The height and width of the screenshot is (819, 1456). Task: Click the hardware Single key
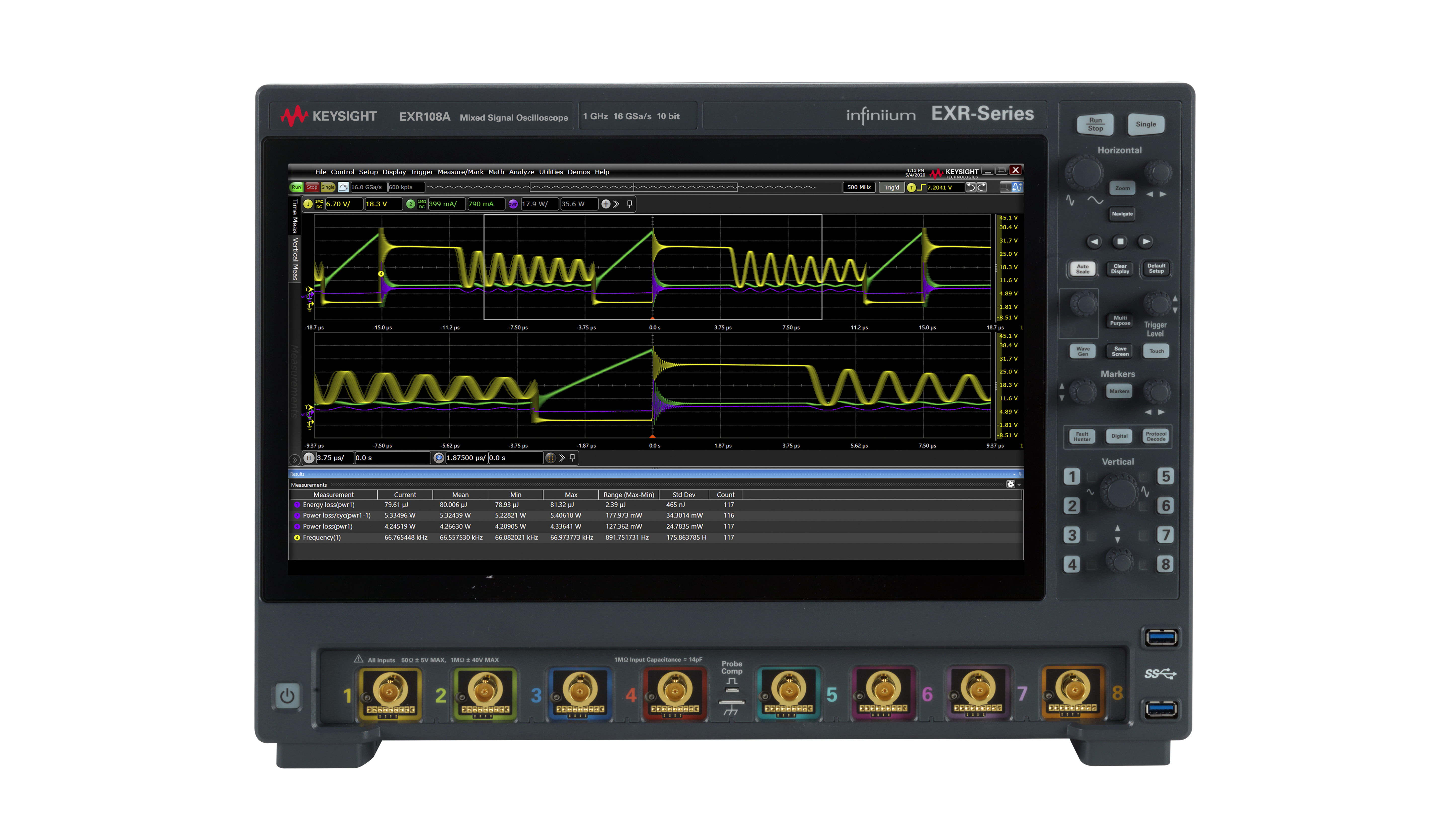[x=1146, y=124]
